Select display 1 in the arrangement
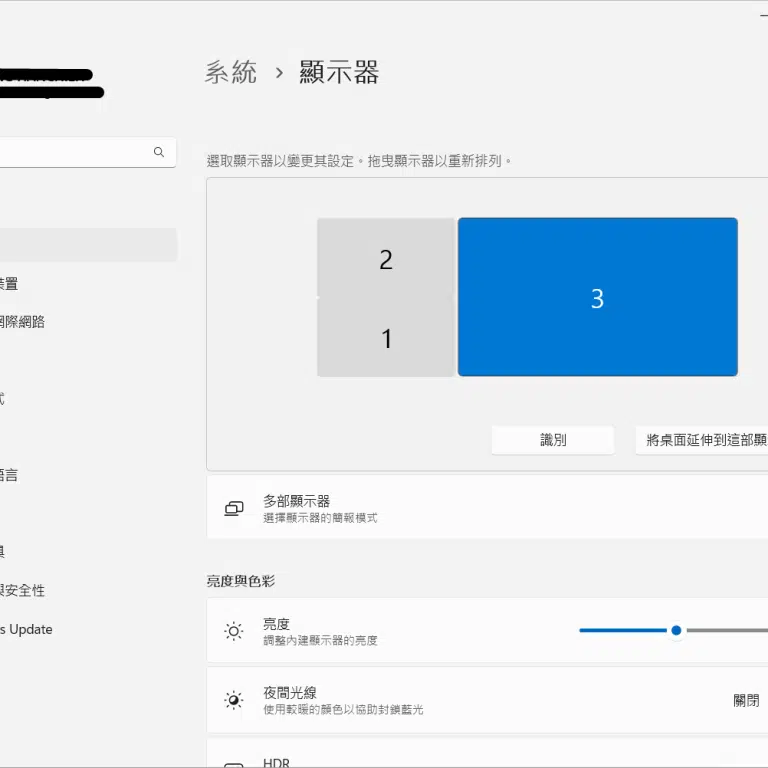The height and width of the screenshot is (768, 768). click(386, 339)
